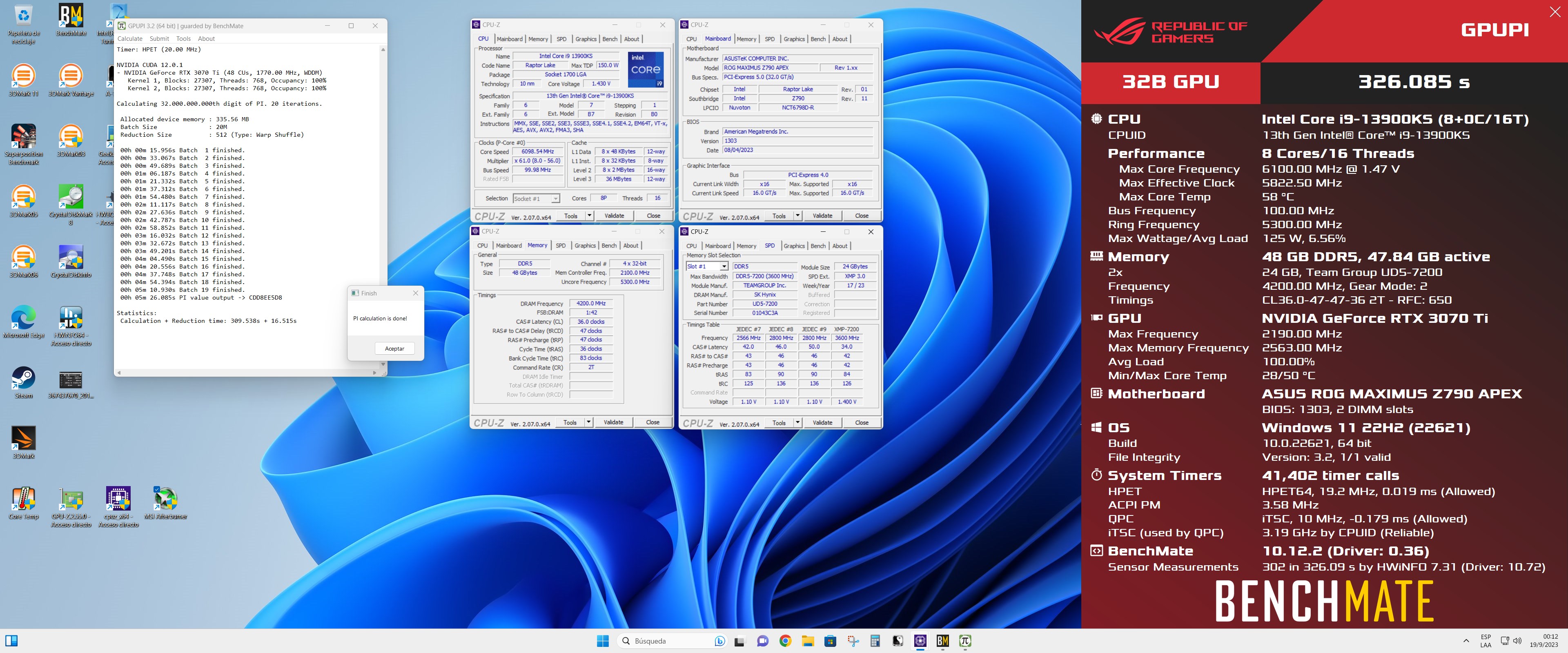Expand the Tools dropdown arrow in the CPU-Z Memory window

coord(588,422)
